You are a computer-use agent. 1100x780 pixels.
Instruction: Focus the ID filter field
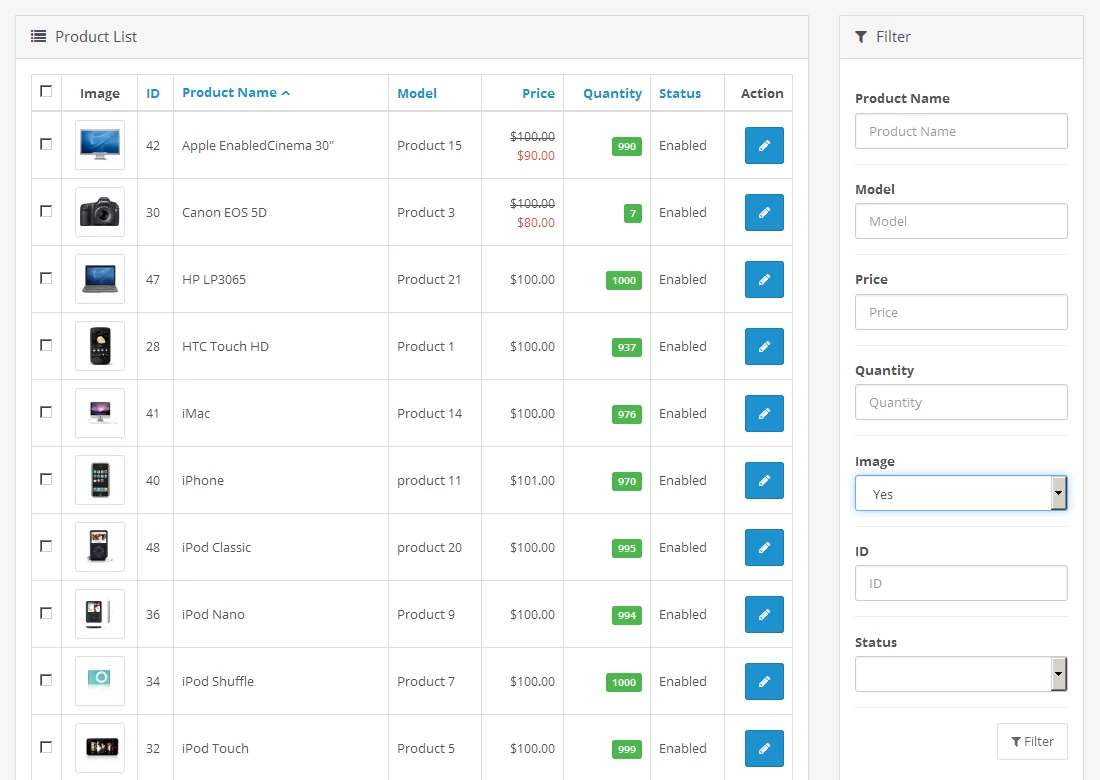click(961, 583)
